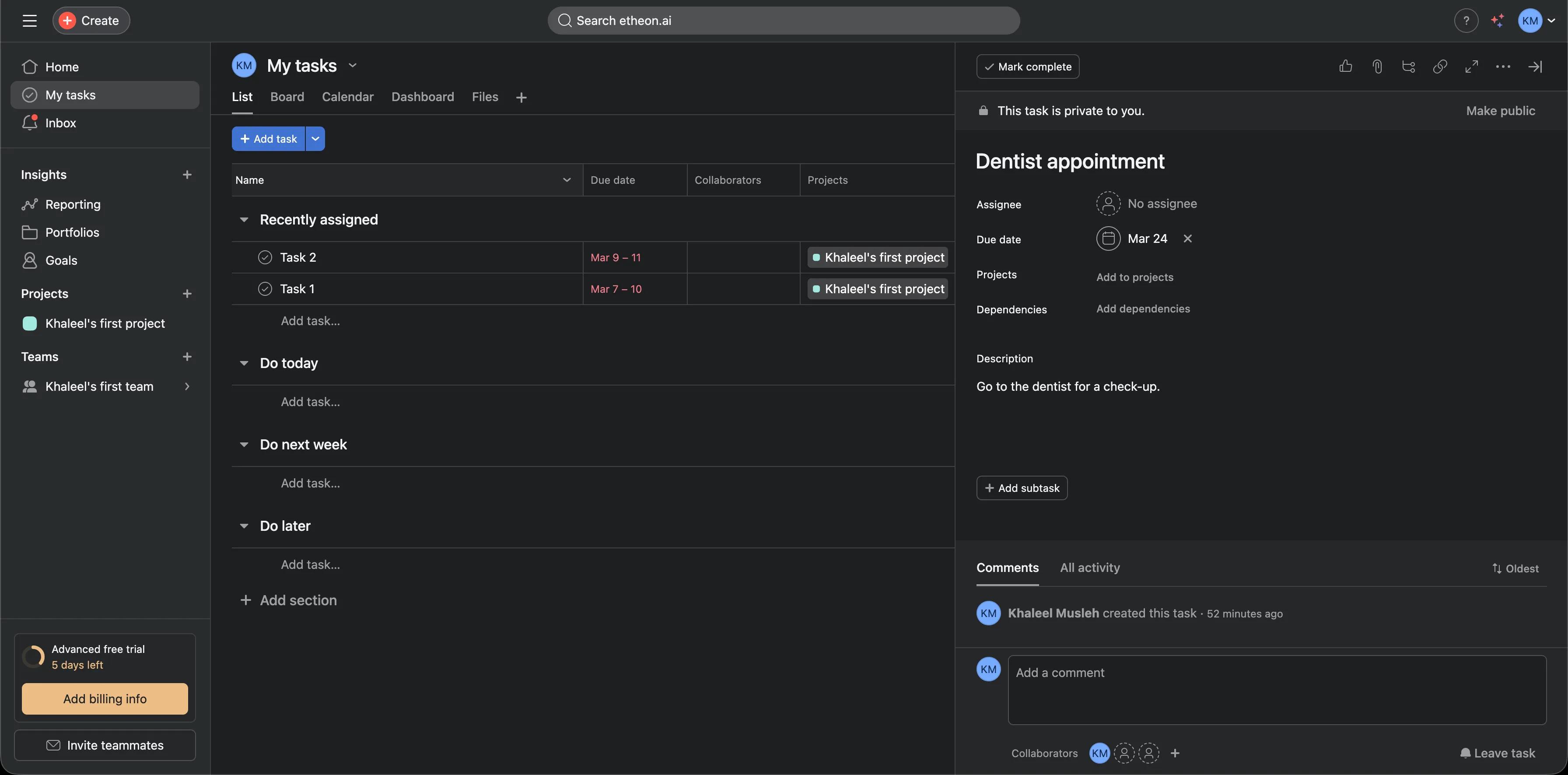Toggle the hamburger sidebar menu
1568x775 pixels.
coord(29,21)
